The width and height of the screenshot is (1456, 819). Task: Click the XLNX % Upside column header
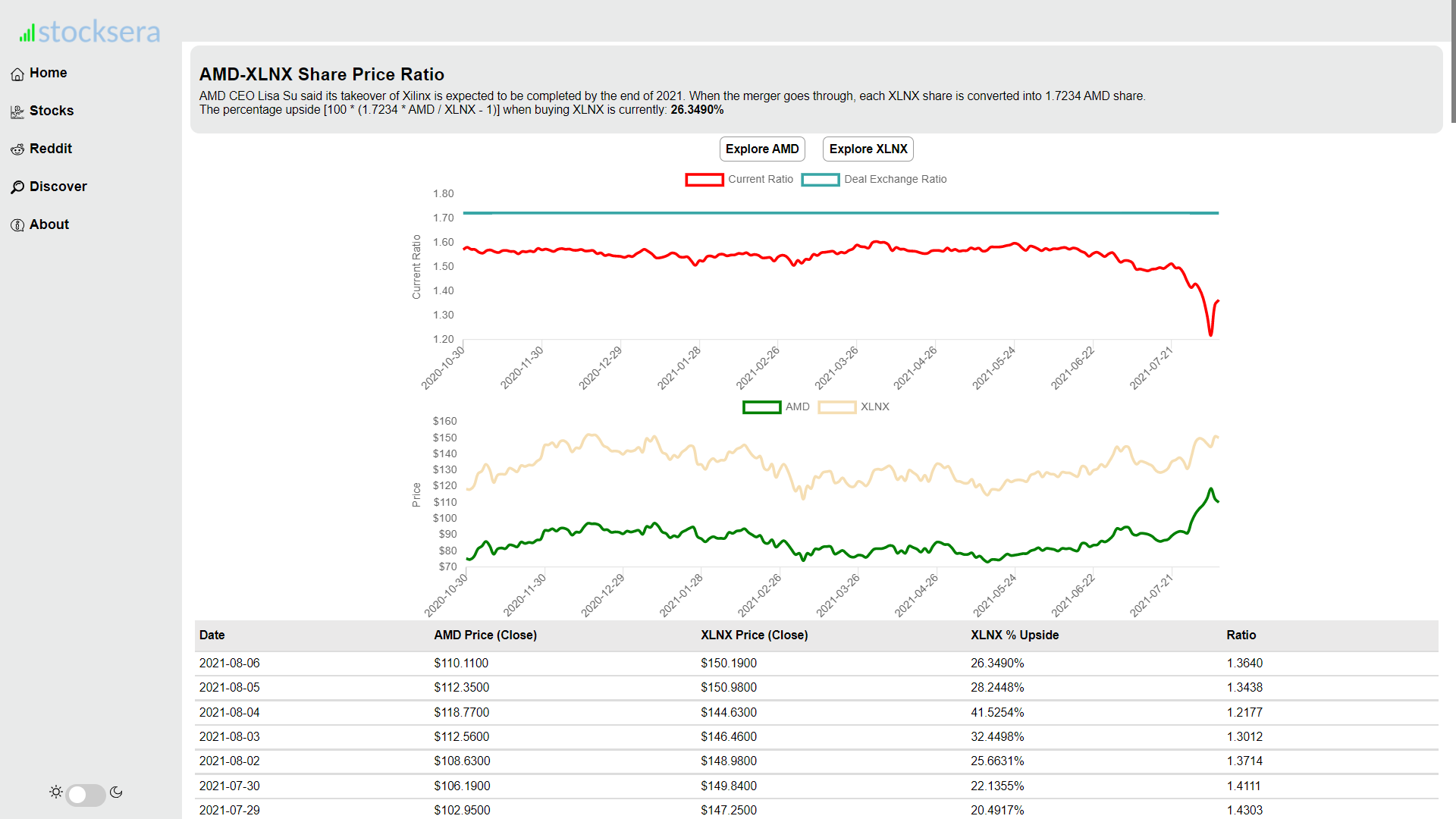tap(1015, 635)
